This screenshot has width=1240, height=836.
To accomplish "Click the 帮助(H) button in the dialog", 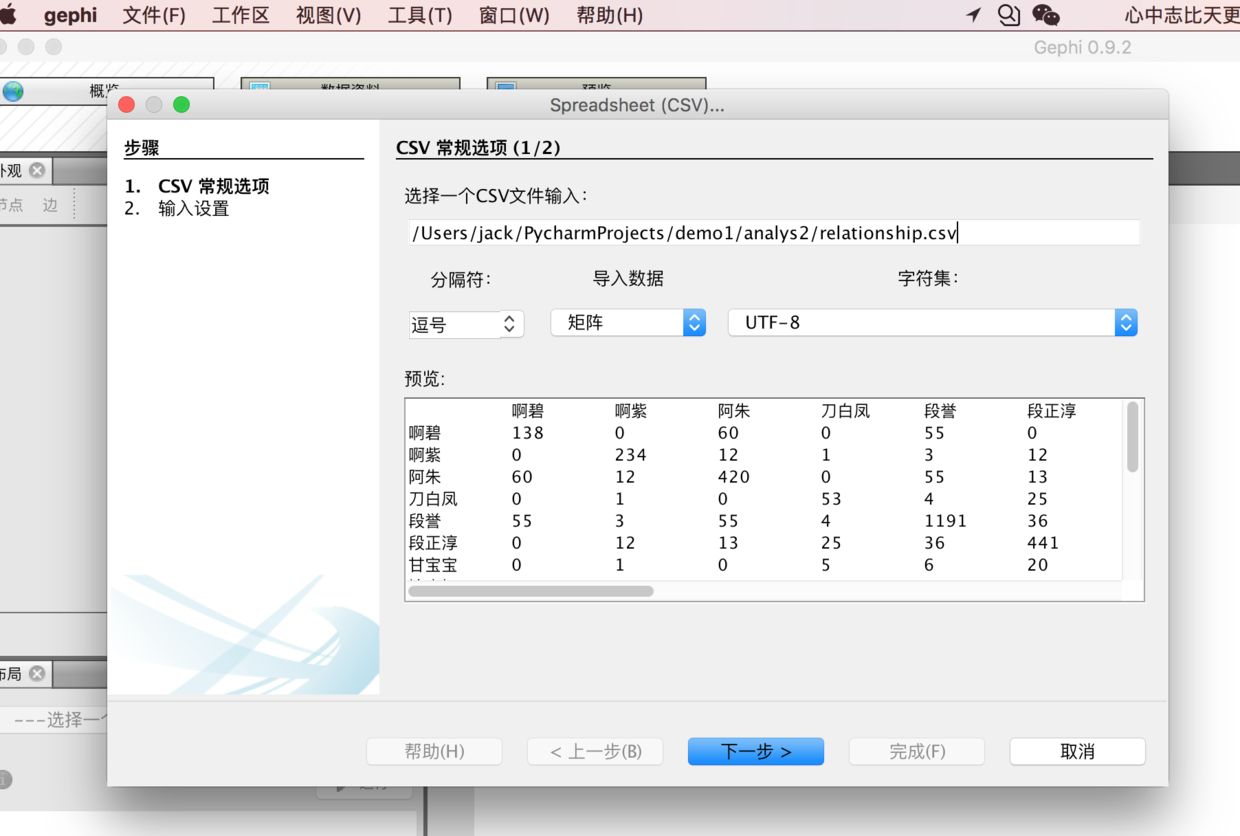I will 434,751.
